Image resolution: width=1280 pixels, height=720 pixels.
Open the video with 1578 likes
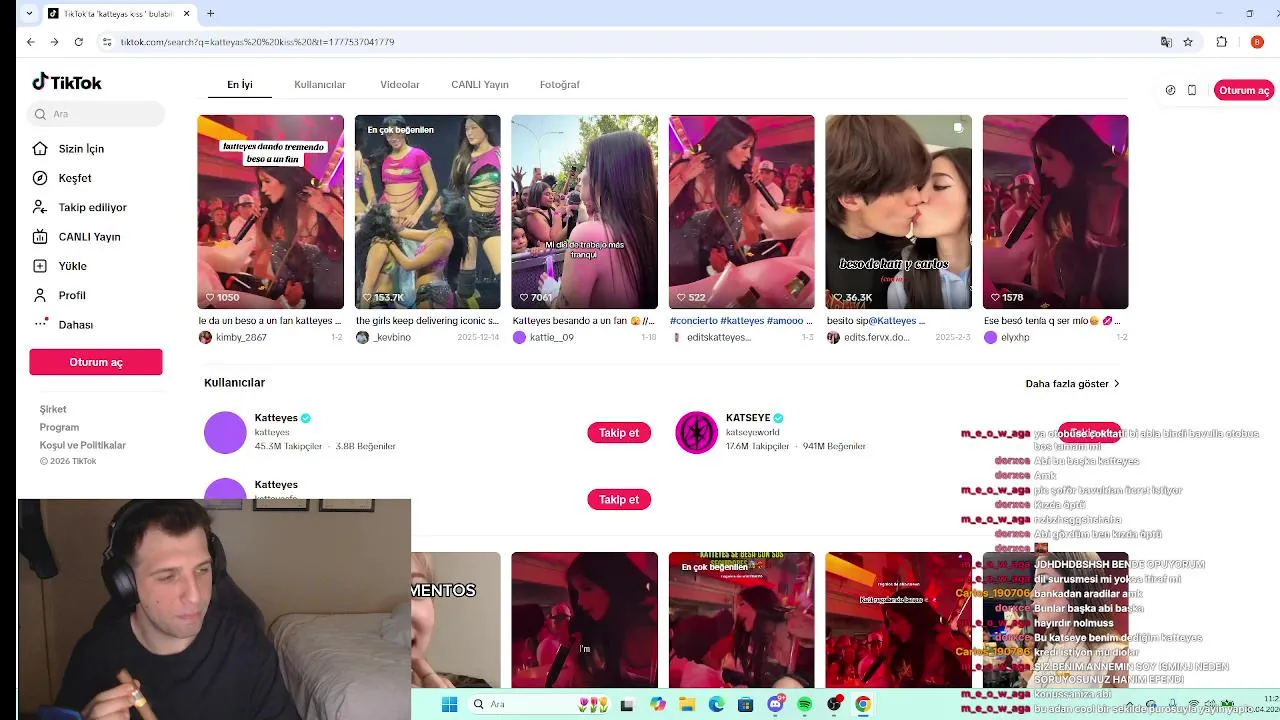click(x=1055, y=212)
